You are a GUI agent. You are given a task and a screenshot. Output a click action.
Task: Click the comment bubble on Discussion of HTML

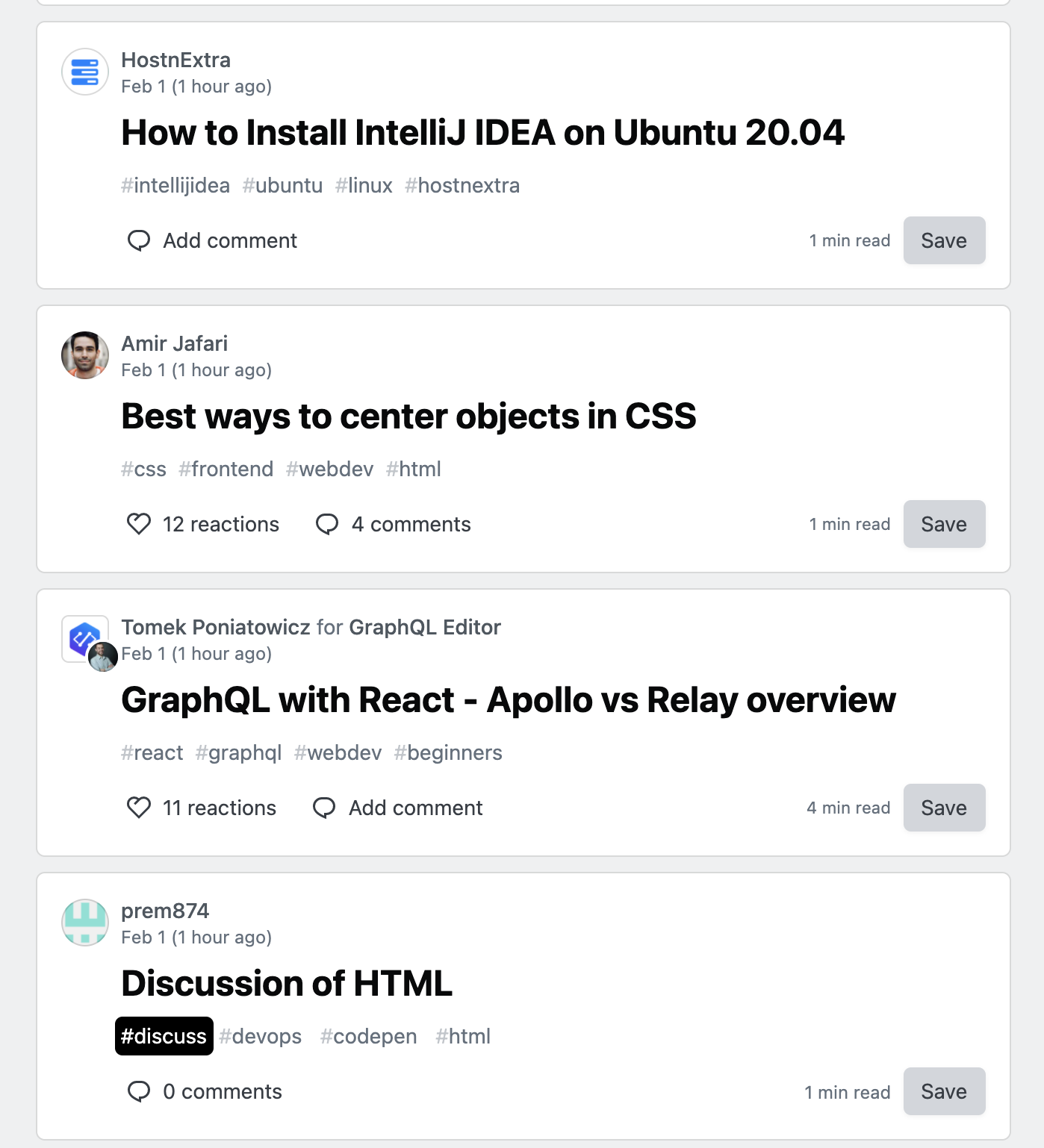coord(139,1091)
